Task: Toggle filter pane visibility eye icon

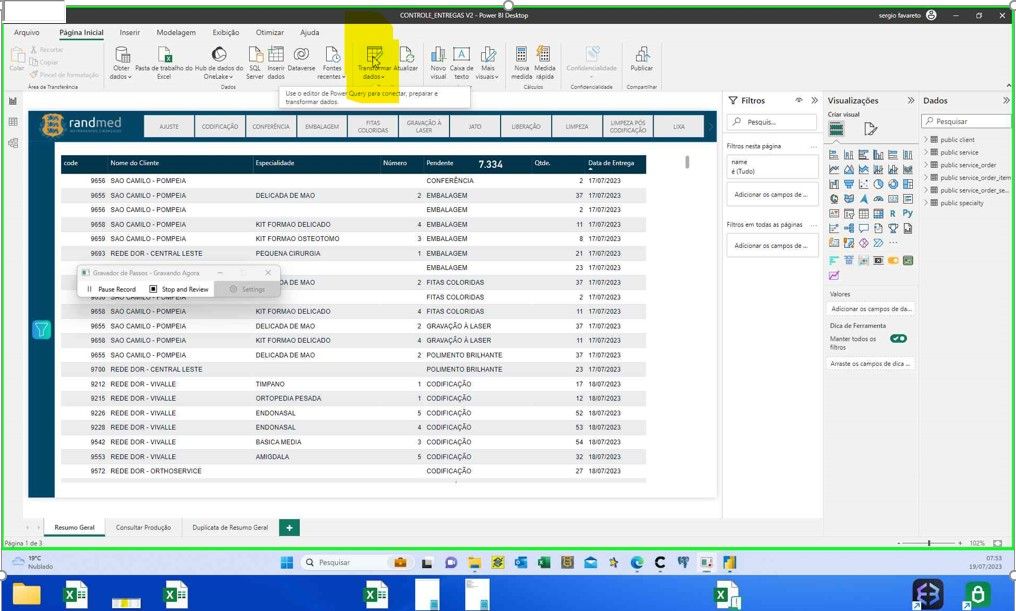Action: click(799, 100)
